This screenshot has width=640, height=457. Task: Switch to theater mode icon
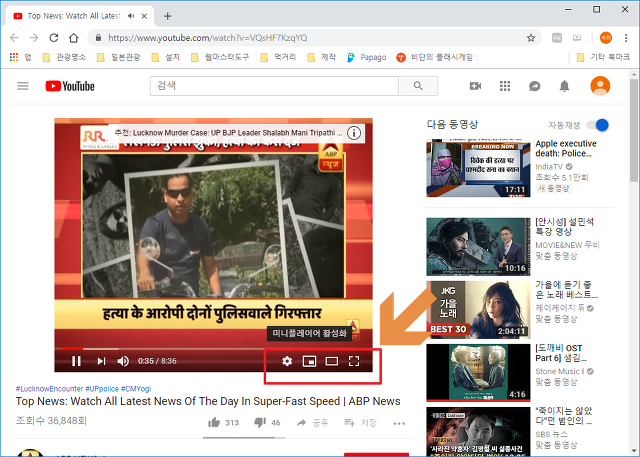pos(331,361)
